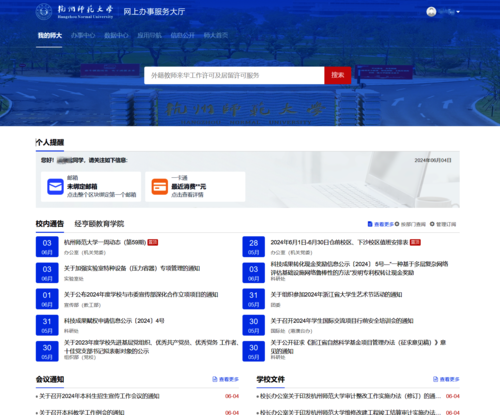500x415 pixels.
Task: Click red 置顶 tag on 一周动态 notice
Action: 153,242
